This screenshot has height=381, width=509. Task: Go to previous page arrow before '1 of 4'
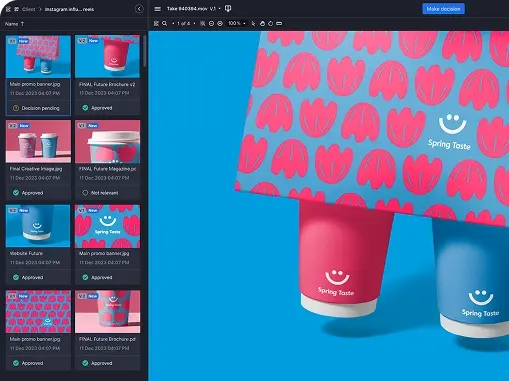pos(173,24)
